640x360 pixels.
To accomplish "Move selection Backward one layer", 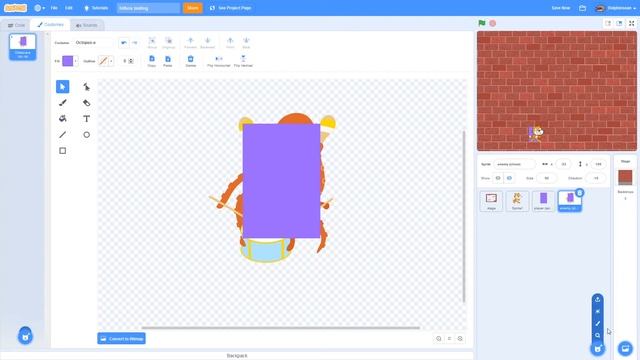I will 207,42.
